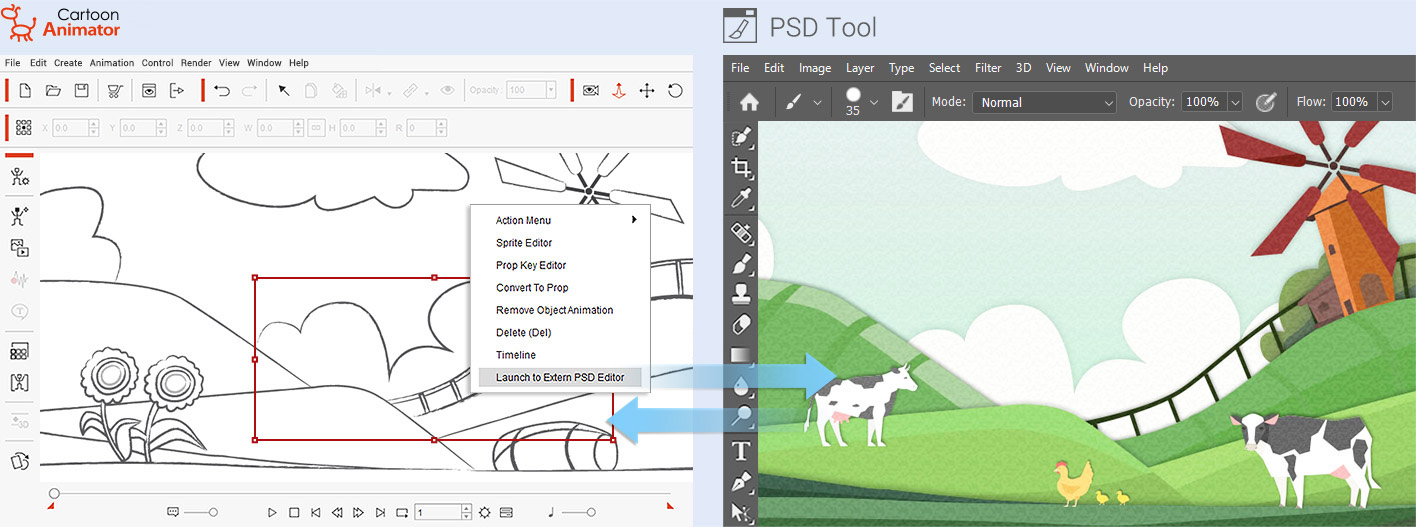Click the Undo arrow in Cartoon Animator
Image resolution: width=1416 pixels, height=527 pixels.
tap(222, 91)
